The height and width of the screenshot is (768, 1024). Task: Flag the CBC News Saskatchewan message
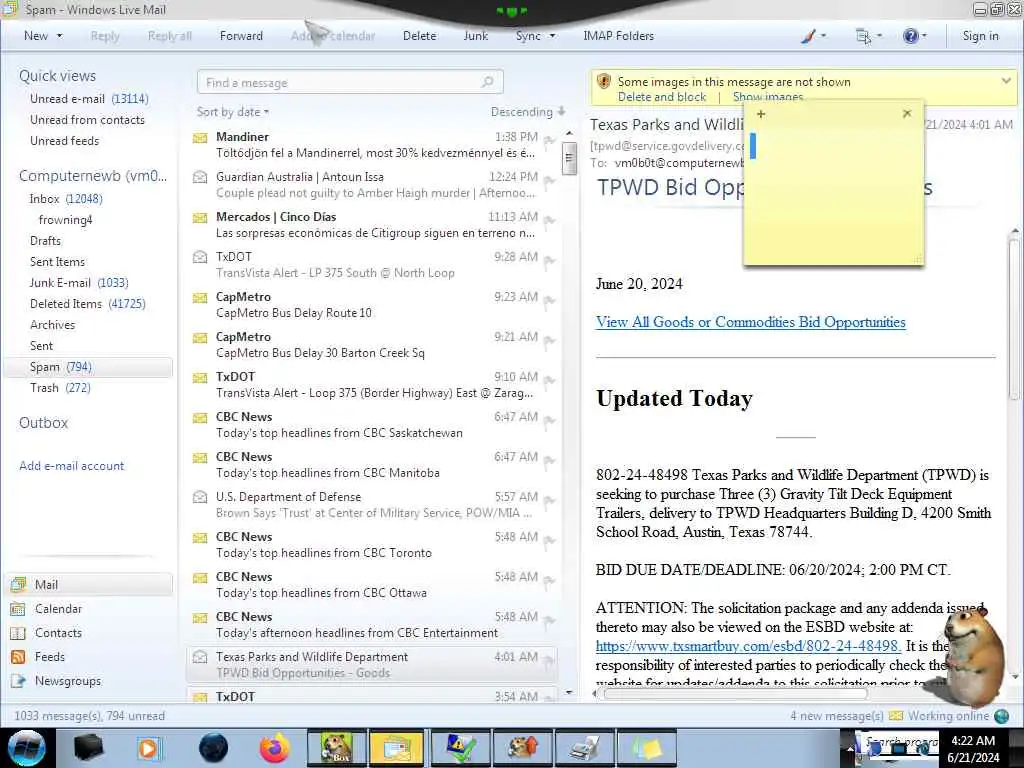click(549, 421)
